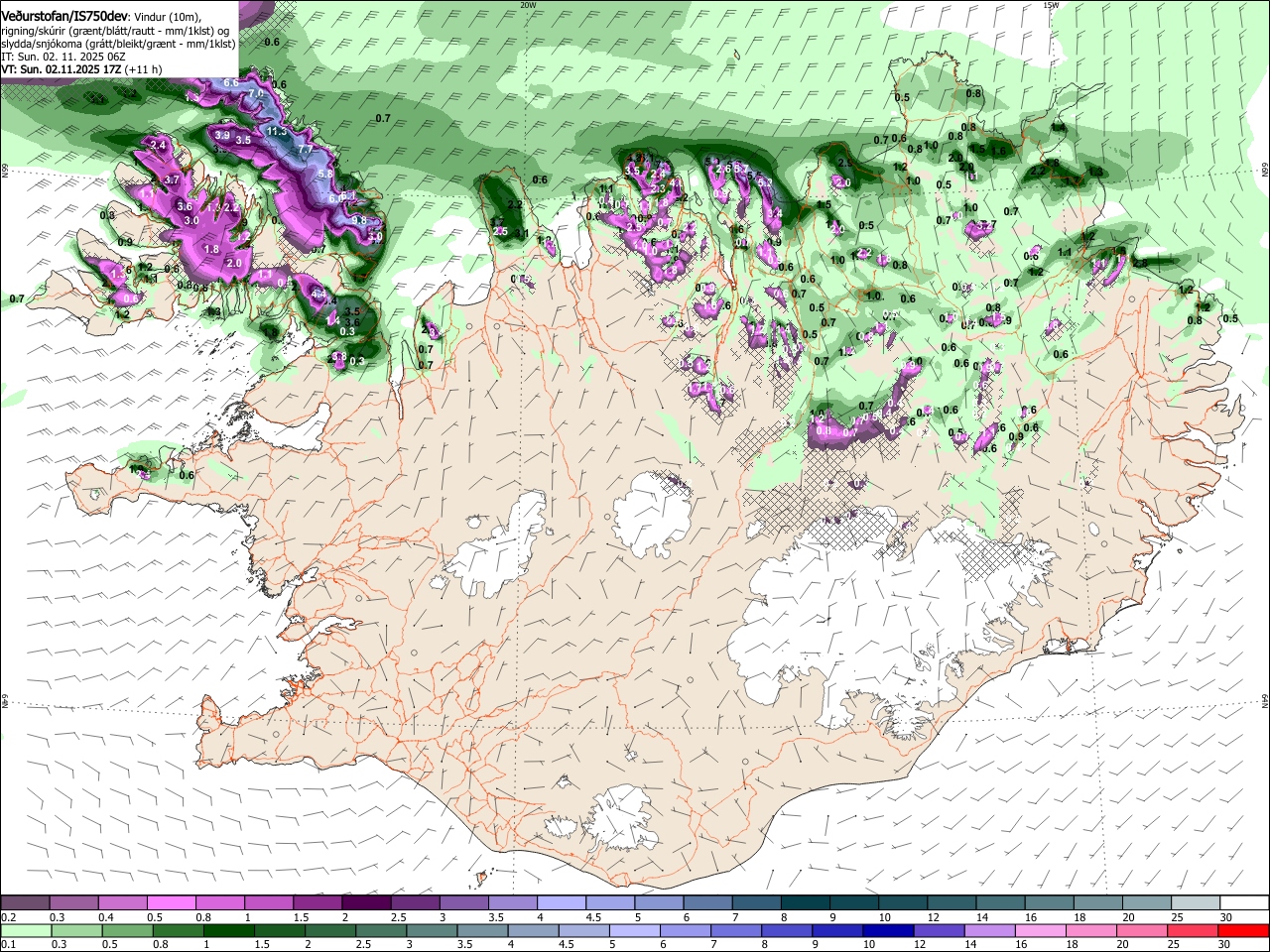Click the '25' label in the snow legend
Viewport: 1270px width, 952px height.
(x=1177, y=917)
